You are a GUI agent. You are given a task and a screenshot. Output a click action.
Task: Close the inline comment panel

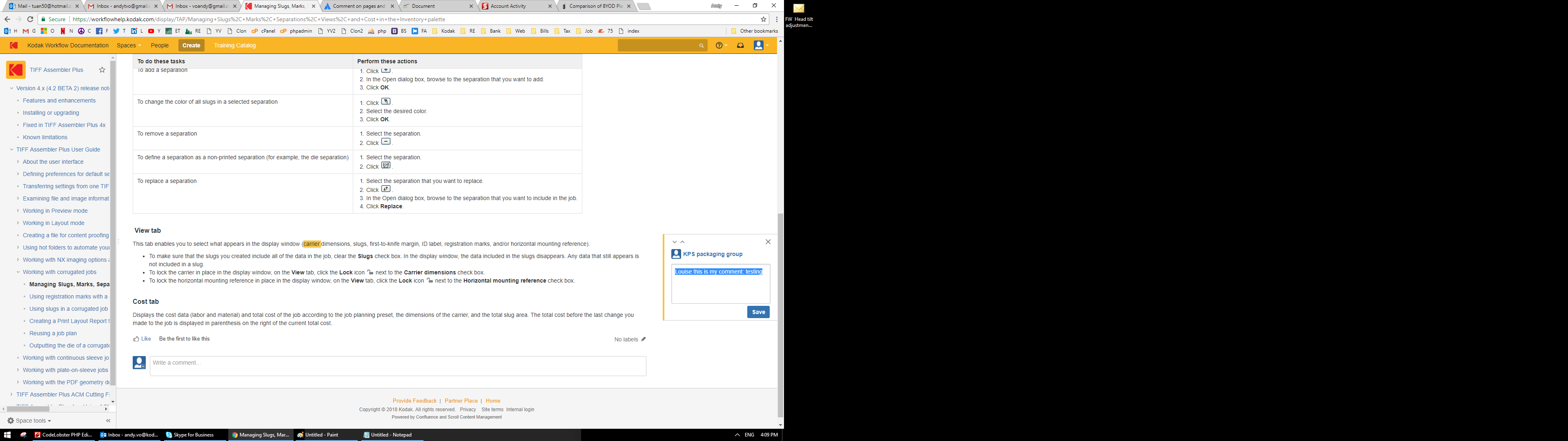(768, 242)
